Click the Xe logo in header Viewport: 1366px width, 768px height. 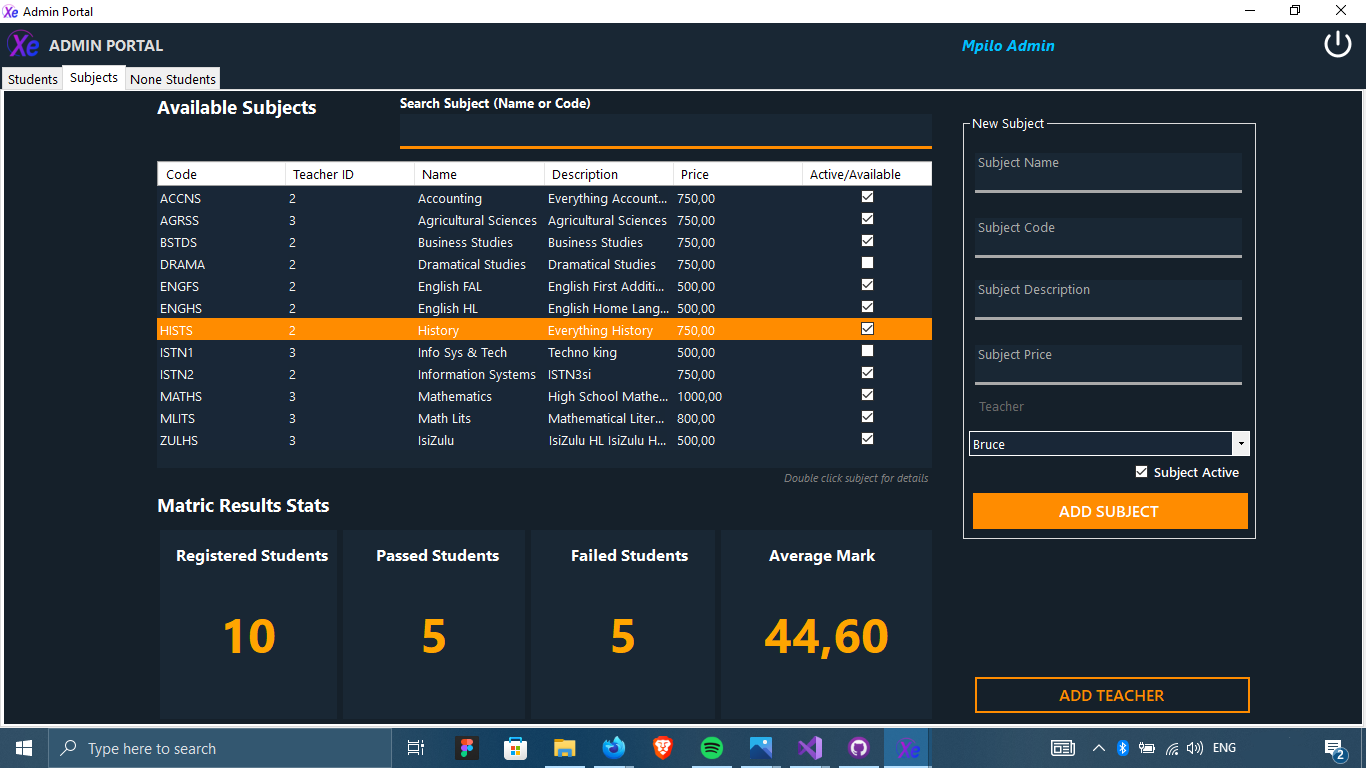(24, 45)
